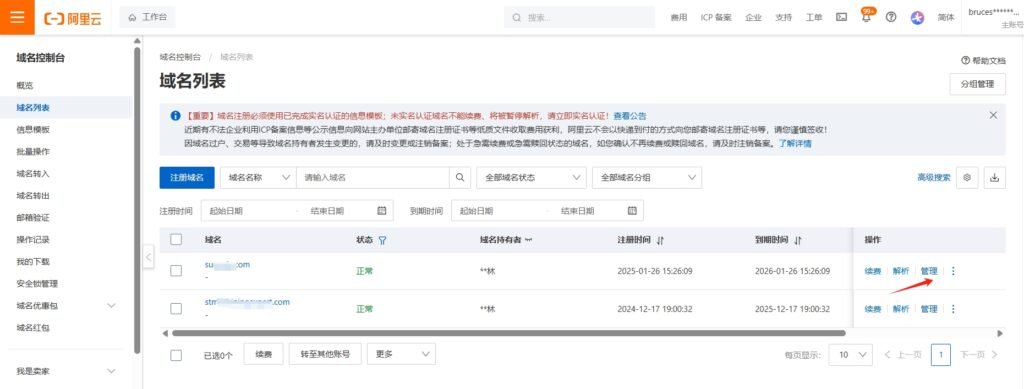This screenshot has height=389, width=1024.
Task: Open 域名转入 in sidebar
Action: (x=33, y=174)
